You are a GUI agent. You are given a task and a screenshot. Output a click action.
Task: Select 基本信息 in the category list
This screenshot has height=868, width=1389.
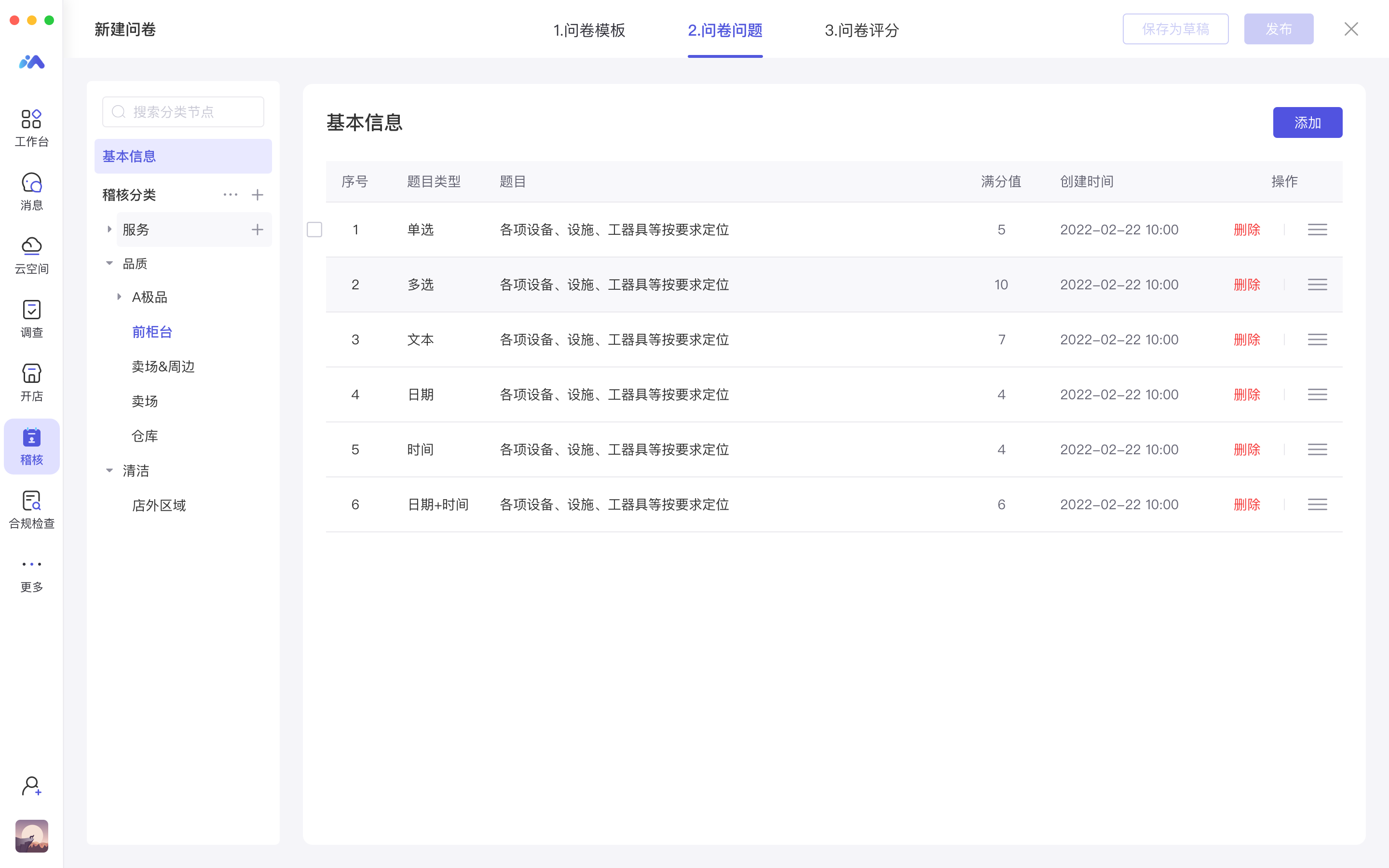click(183, 156)
